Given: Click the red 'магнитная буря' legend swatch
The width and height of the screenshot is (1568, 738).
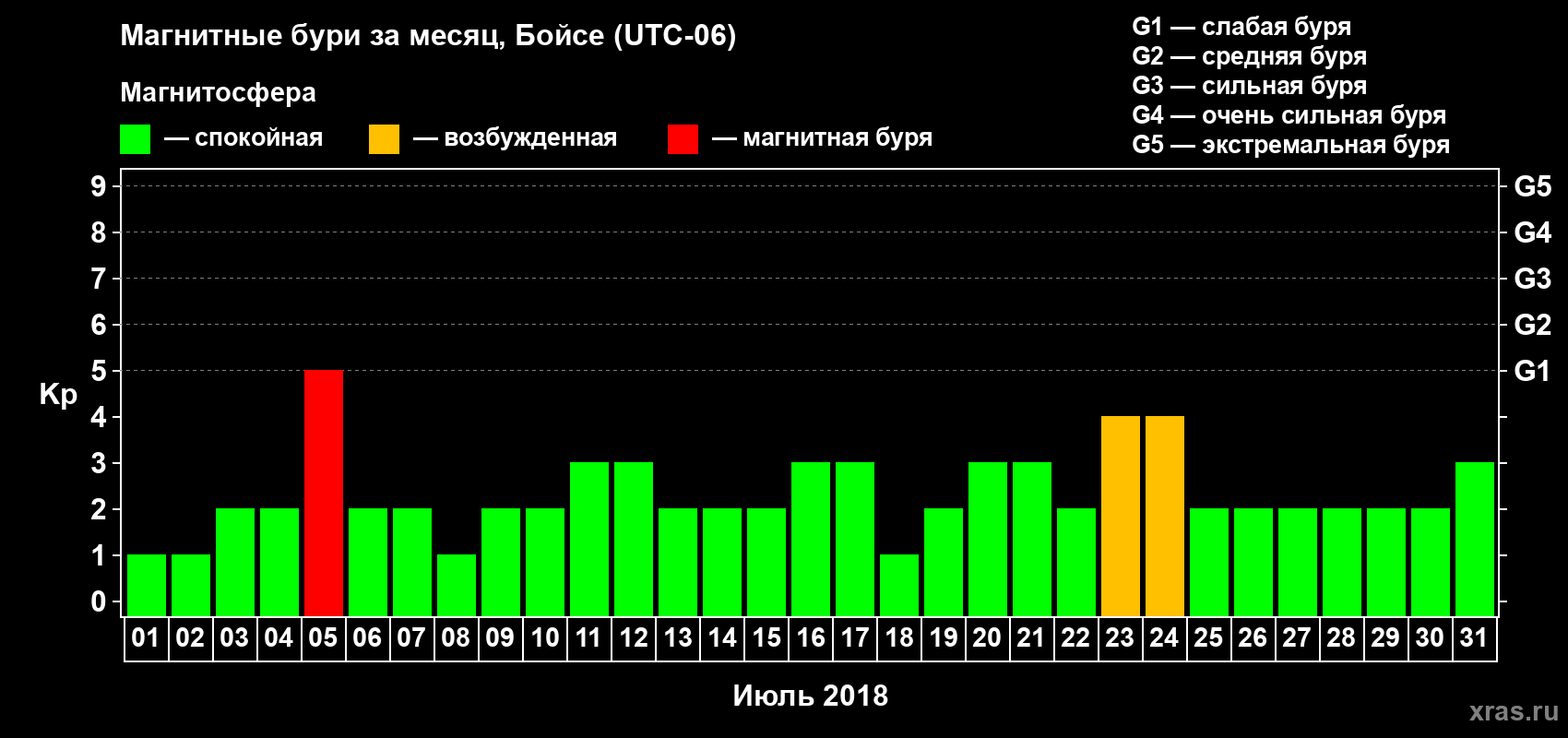Looking at the screenshot, I should [683, 139].
